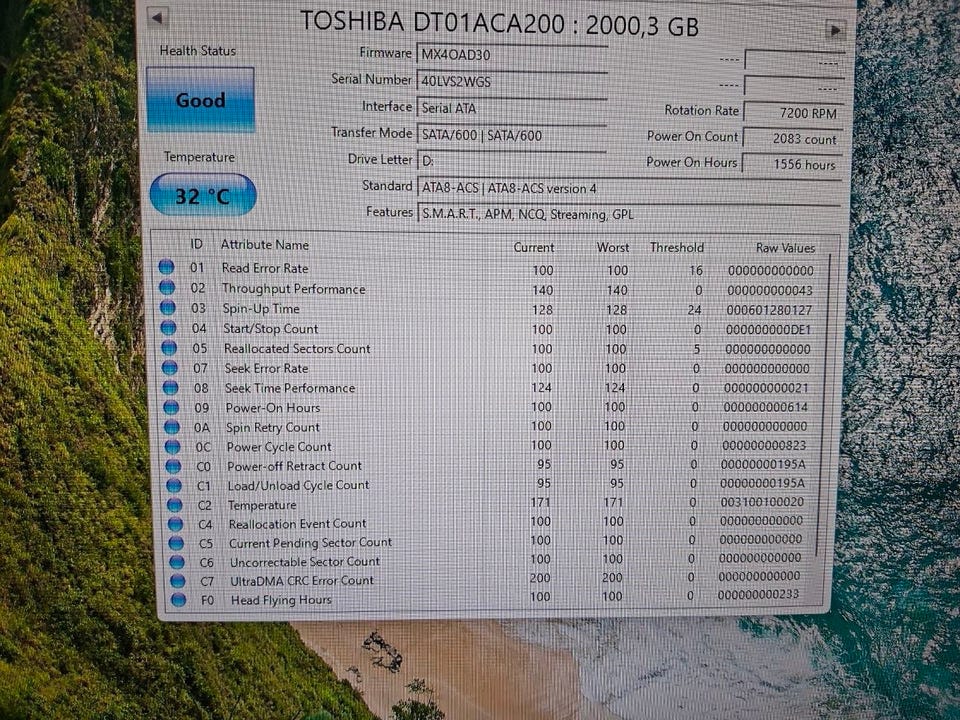
Task: Select the Firmware field MX4OAD30
Action: coord(512,54)
